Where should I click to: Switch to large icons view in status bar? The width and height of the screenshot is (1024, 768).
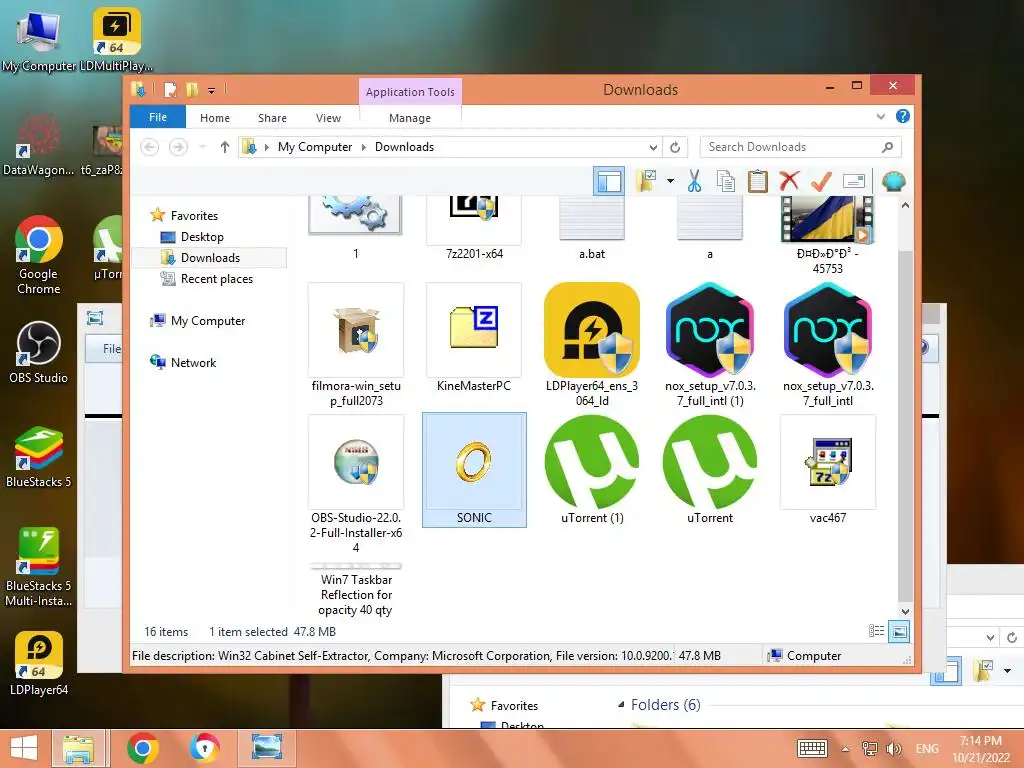point(899,631)
